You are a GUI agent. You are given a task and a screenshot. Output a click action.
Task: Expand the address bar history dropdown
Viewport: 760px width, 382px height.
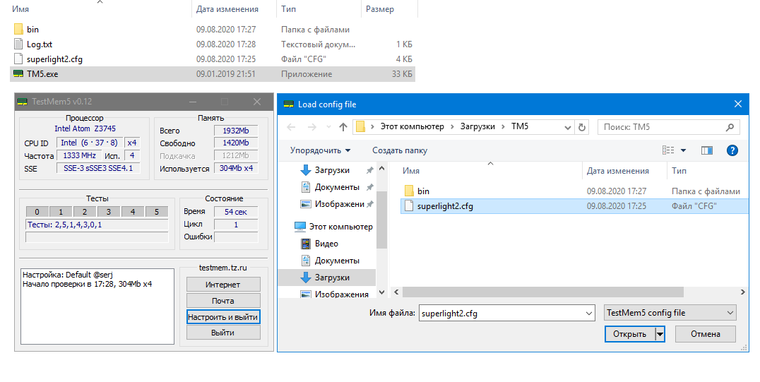pos(568,127)
